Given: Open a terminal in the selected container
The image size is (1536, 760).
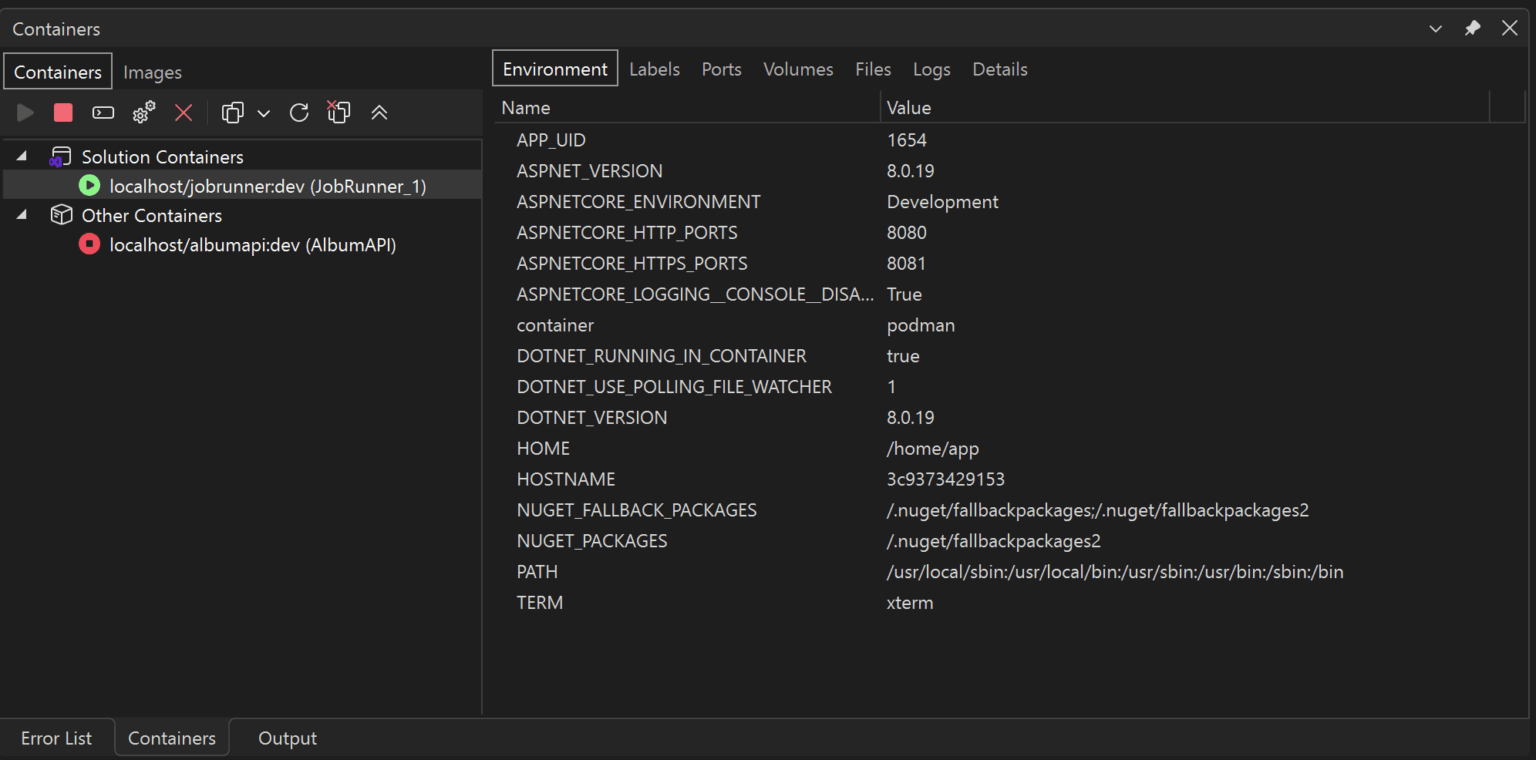Looking at the screenshot, I should (103, 112).
